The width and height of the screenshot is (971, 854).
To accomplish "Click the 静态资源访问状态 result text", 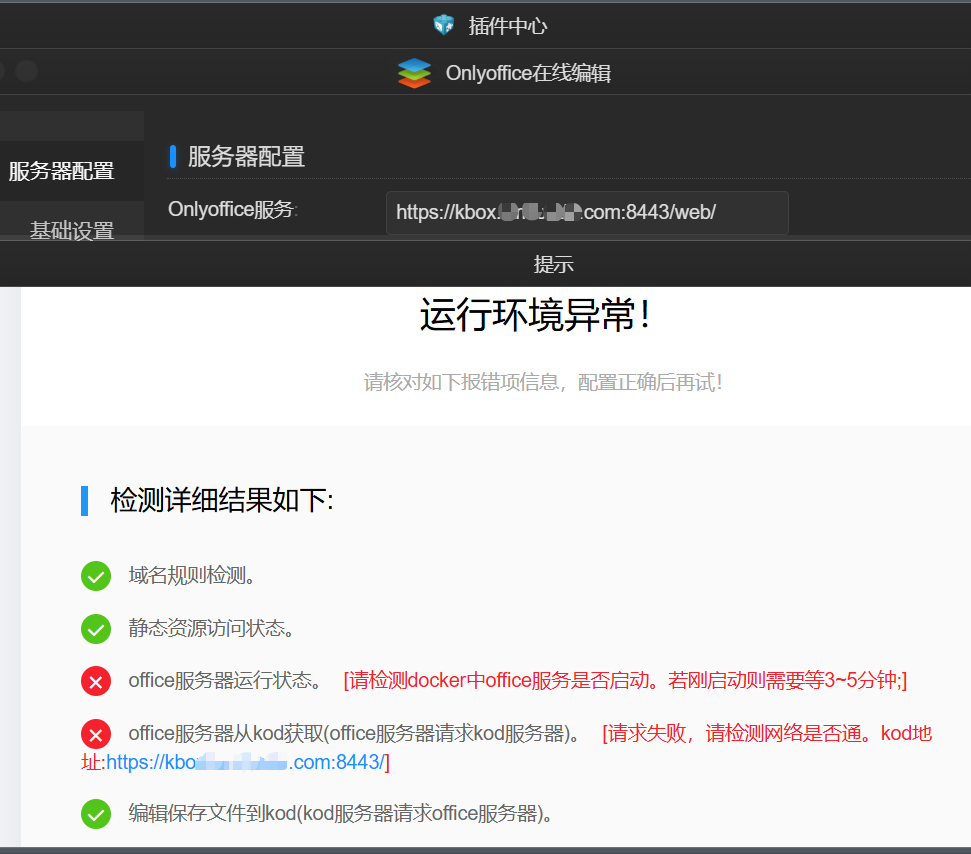I will [211, 628].
